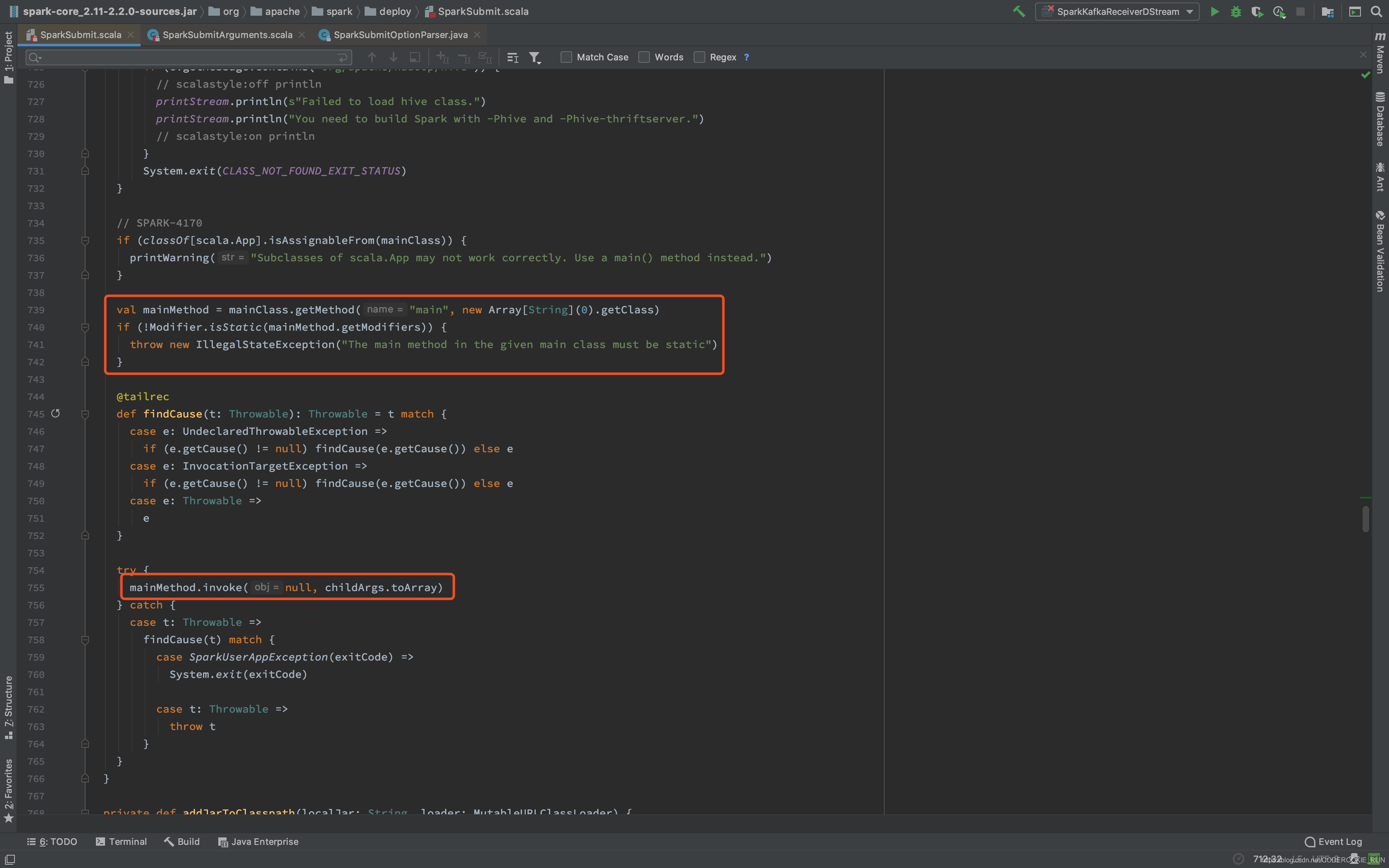Open the Structure tool window
Screen dimensions: 1389x868
pos(8,708)
